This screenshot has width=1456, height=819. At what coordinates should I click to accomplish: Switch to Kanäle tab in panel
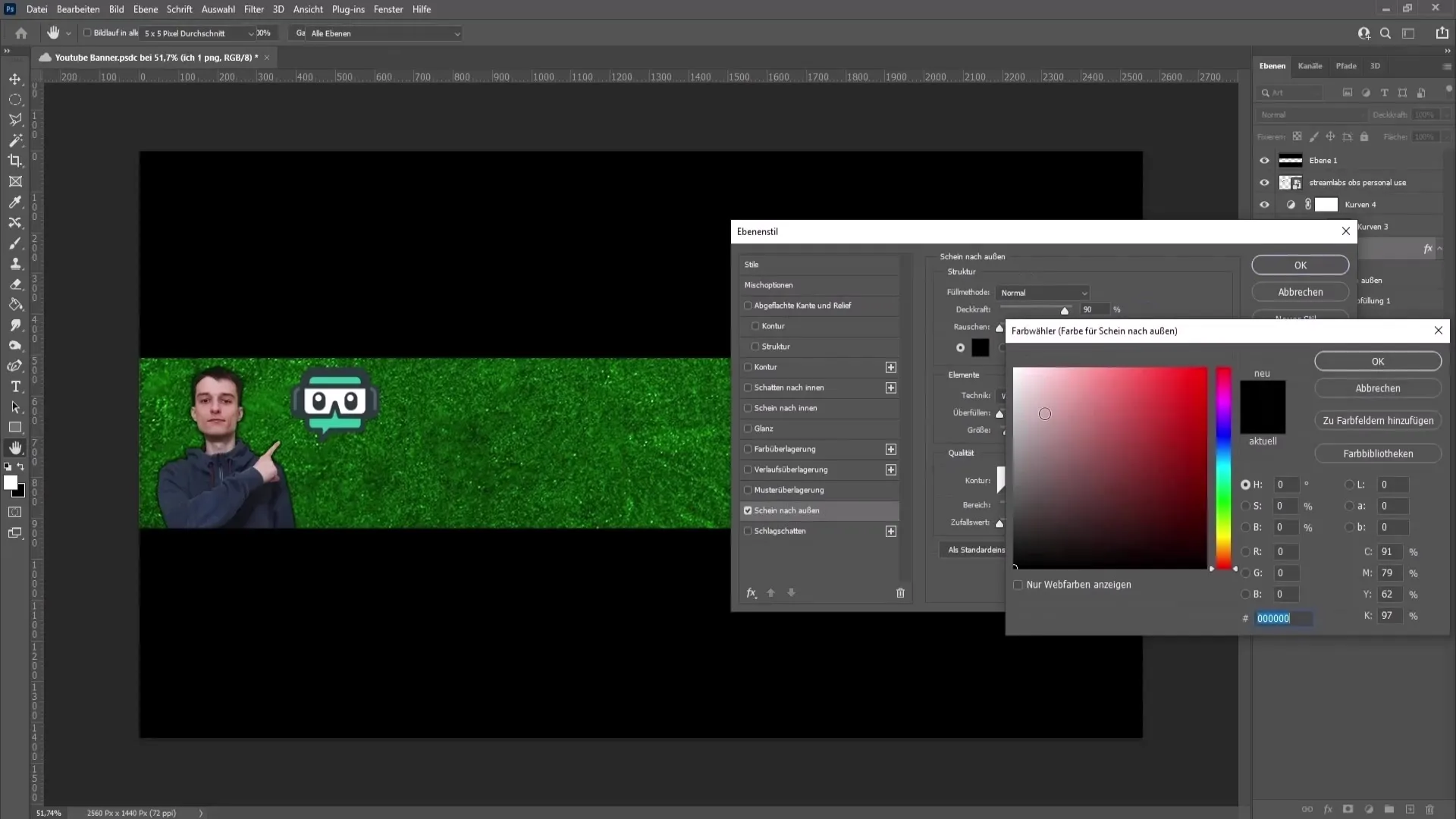point(1310,65)
